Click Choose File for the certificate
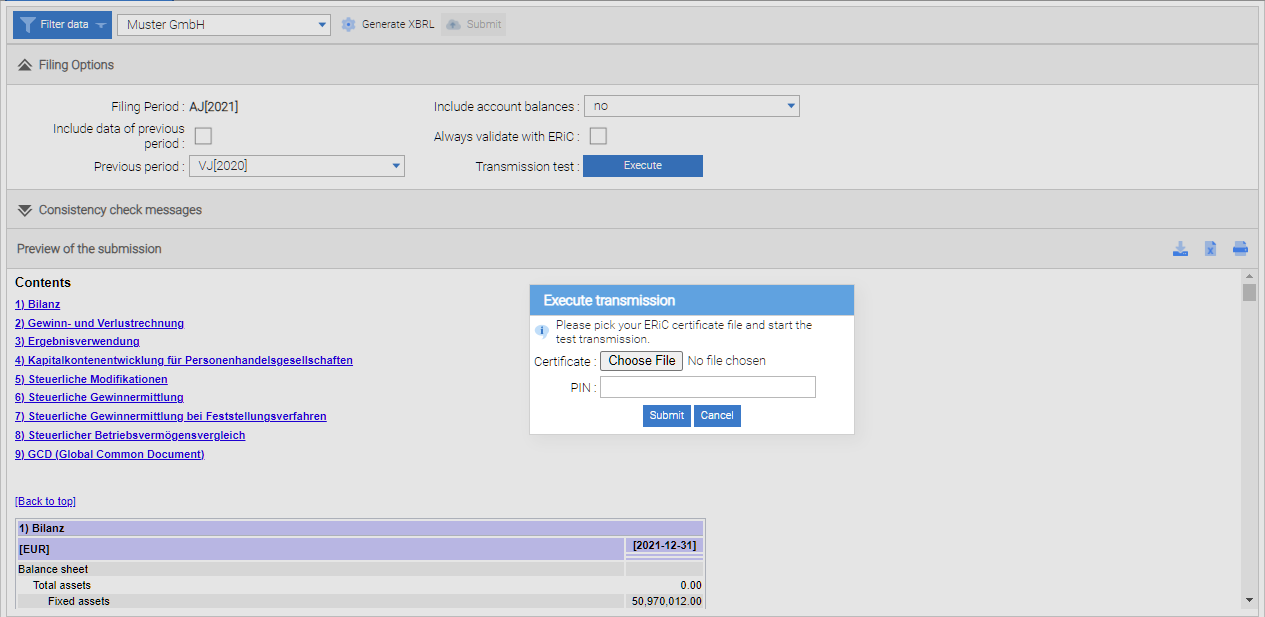The height and width of the screenshot is (617, 1265). pyautogui.click(x=643, y=361)
